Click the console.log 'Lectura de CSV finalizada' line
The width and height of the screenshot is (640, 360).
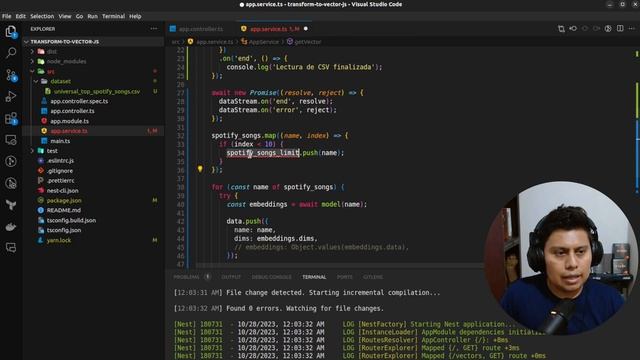304,67
